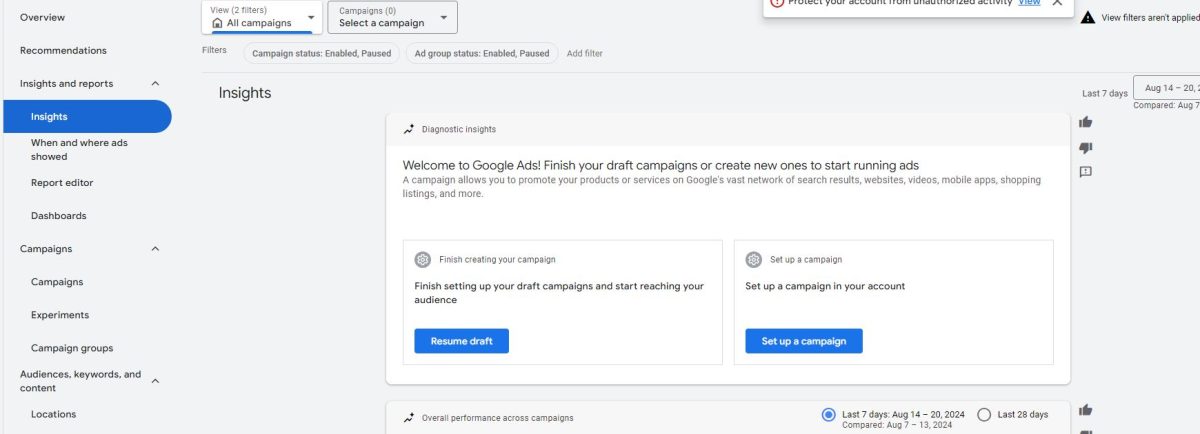The width and height of the screenshot is (1200, 434).
Task: Click the red alert icon in notification banner
Action: pyautogui.click(x=777, y=3)
